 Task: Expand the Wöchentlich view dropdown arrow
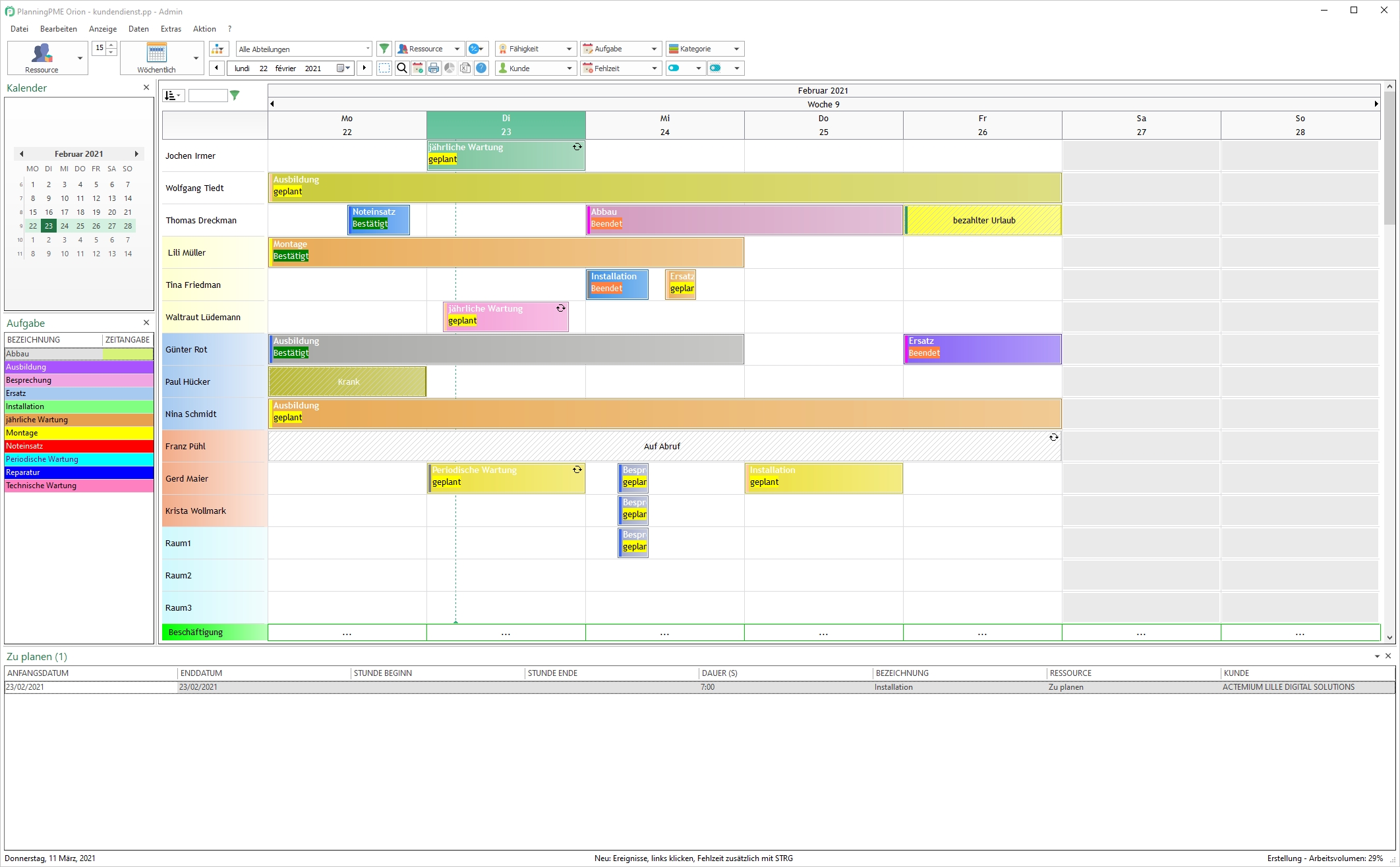196,58
